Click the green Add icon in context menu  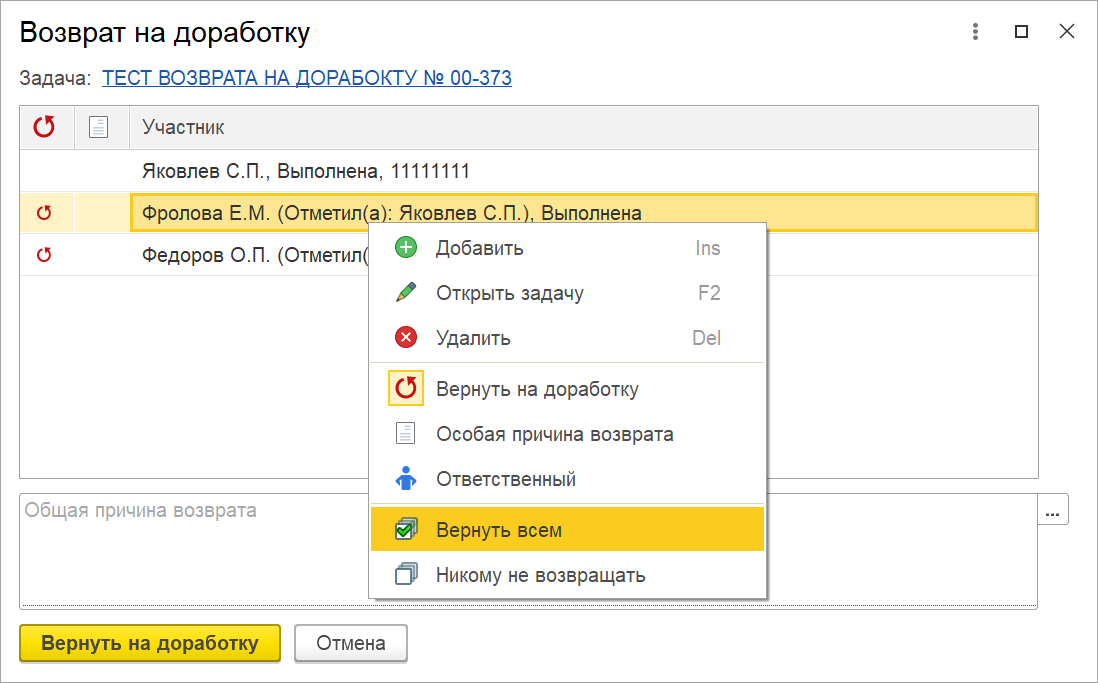pos(406,248)
